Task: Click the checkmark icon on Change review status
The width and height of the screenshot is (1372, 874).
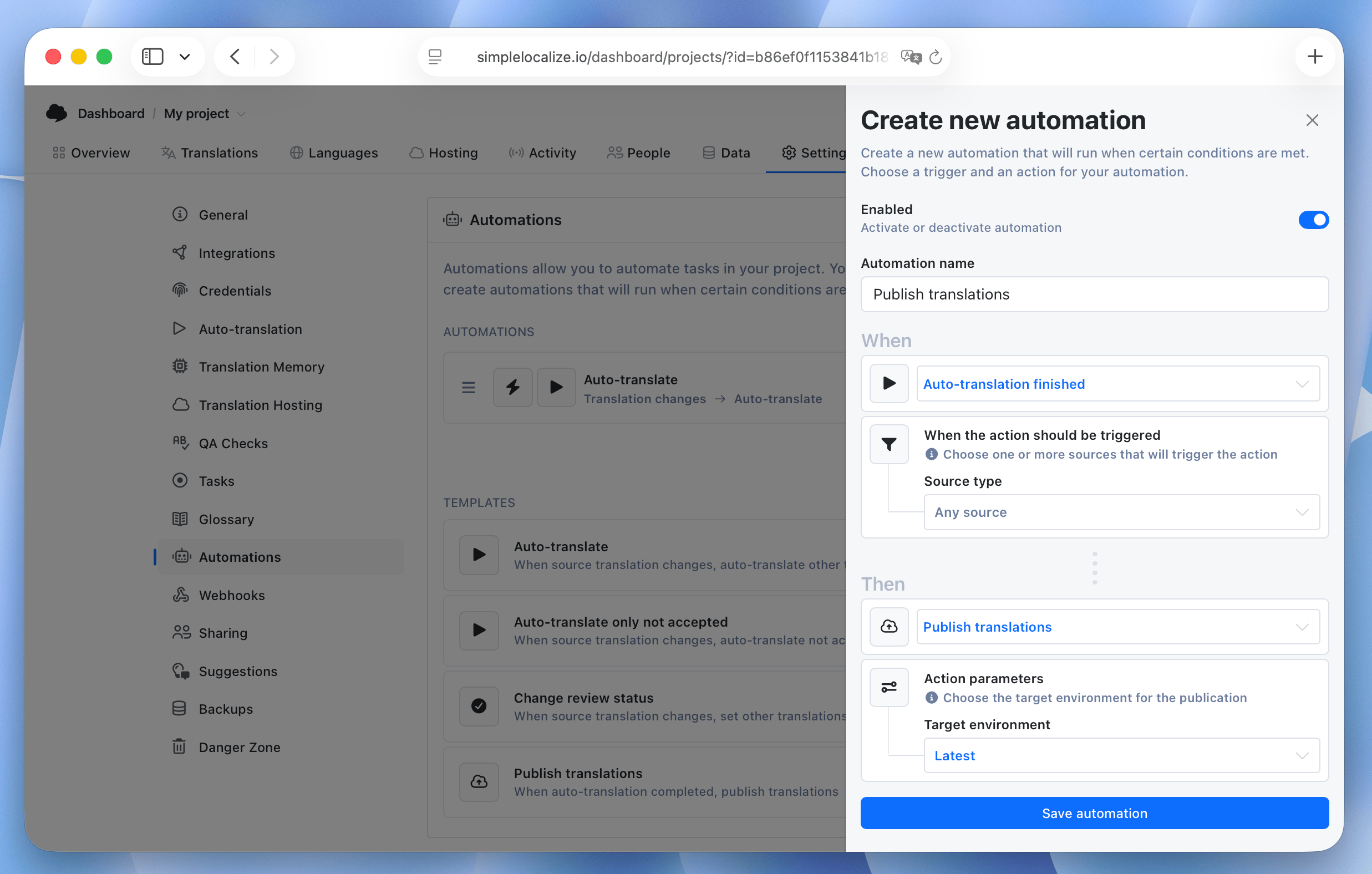Action: [x=479, y=707]
